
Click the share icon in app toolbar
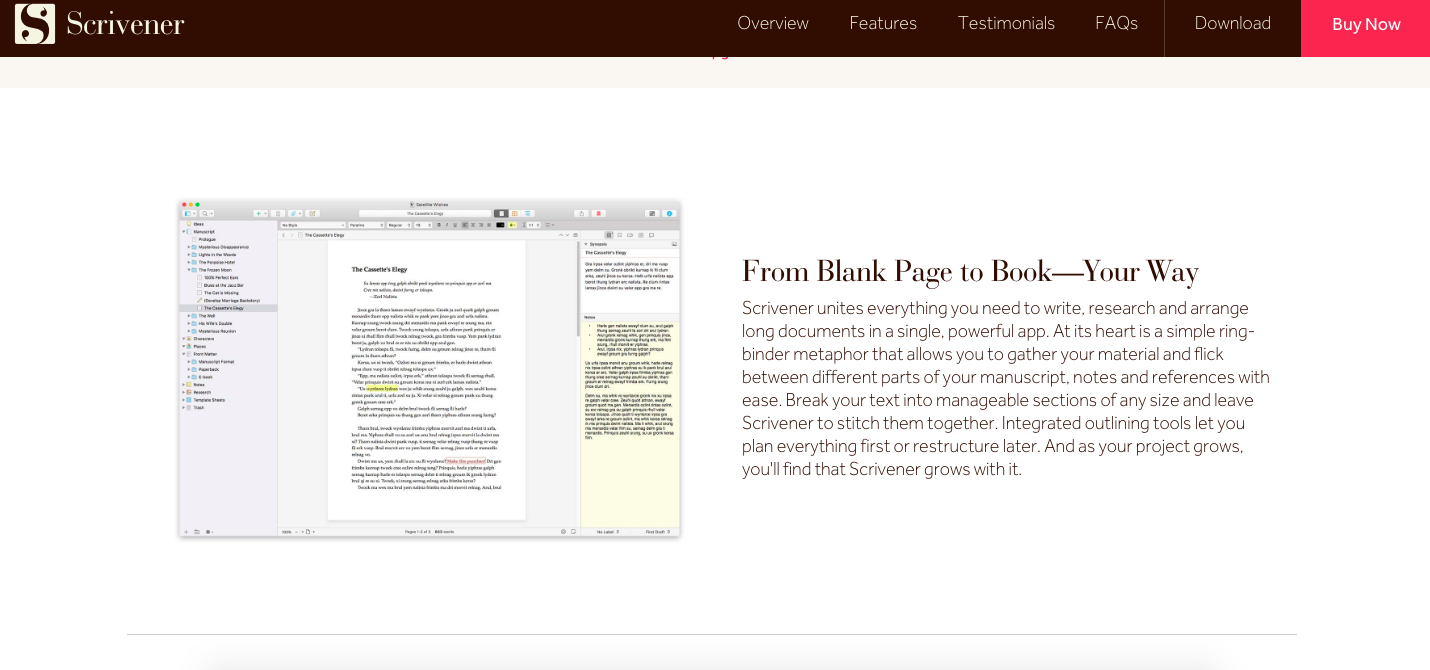click(x=581, y=213)
